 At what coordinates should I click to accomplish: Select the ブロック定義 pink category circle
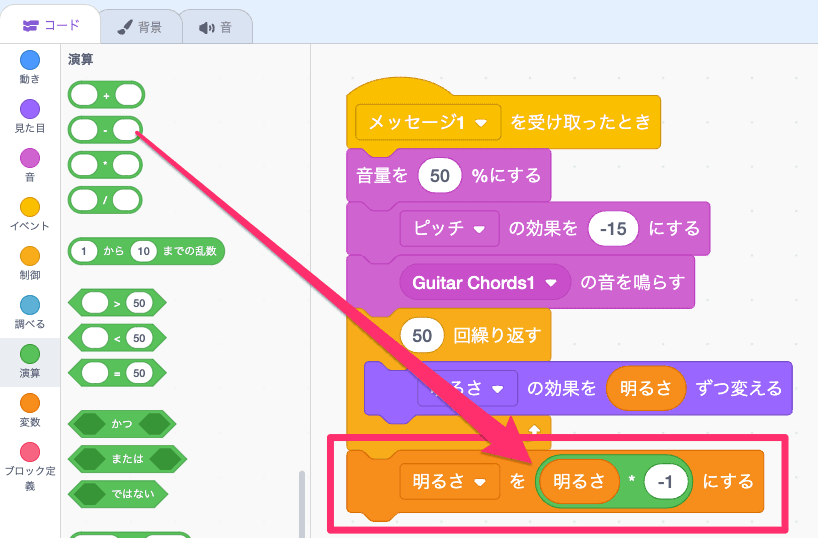click(x=30, y=452)
